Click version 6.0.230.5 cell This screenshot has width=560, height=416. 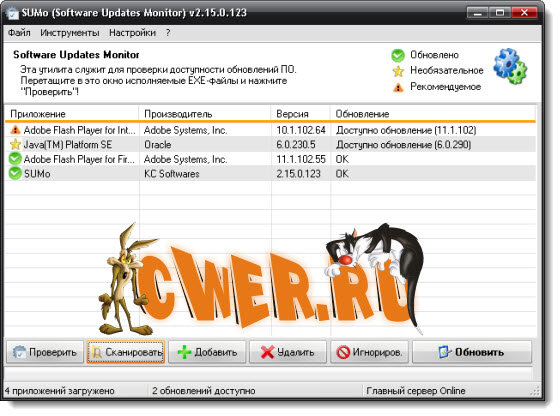point(296,145)
